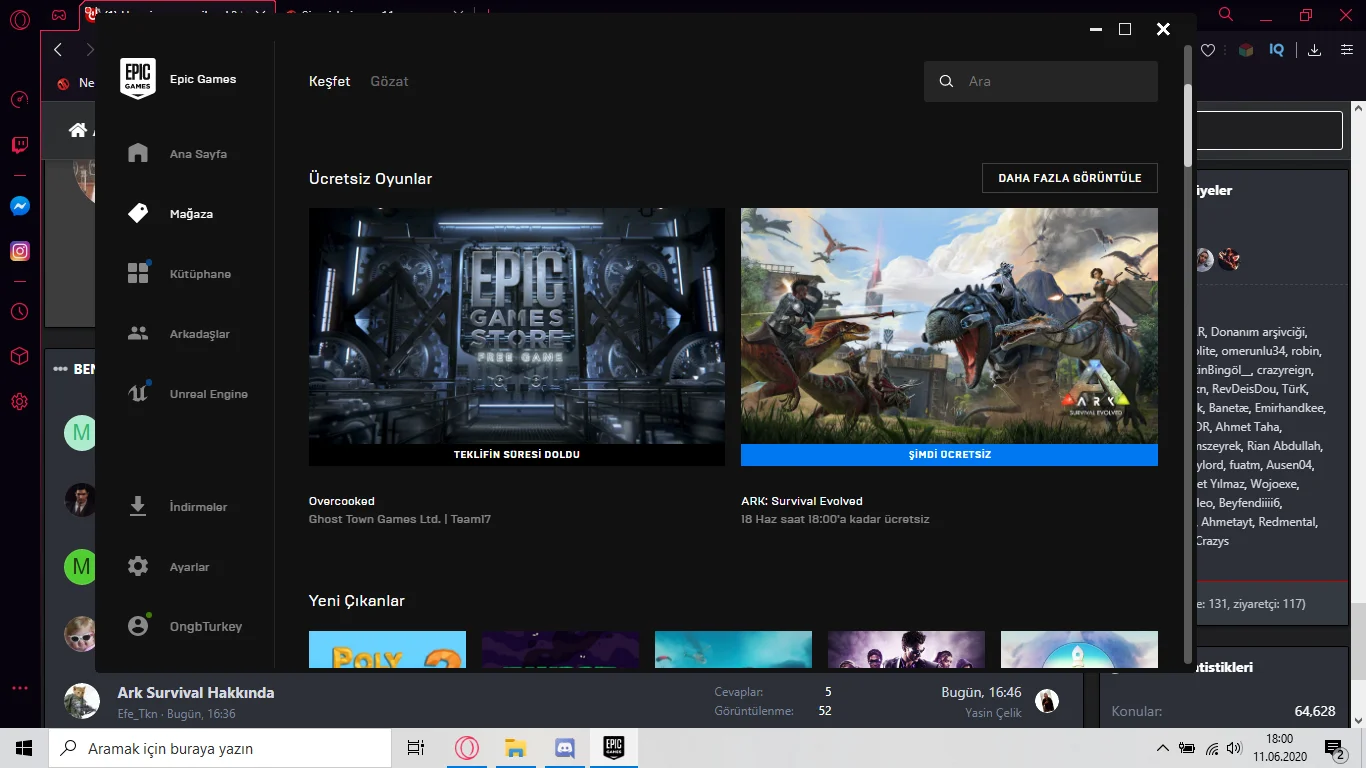This screenshot has height=768, width=1366.
Task: Click Task View icon on the taskbar
Action: (416, 748)
